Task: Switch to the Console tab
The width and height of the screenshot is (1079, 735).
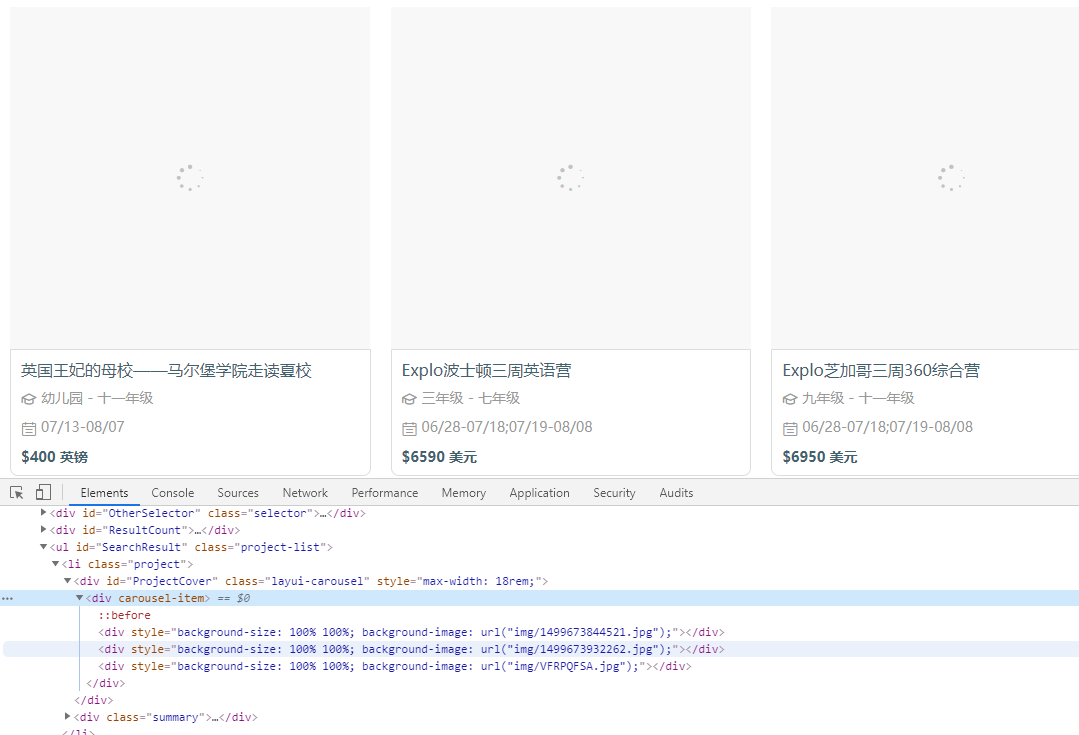Action: point(173,493)
